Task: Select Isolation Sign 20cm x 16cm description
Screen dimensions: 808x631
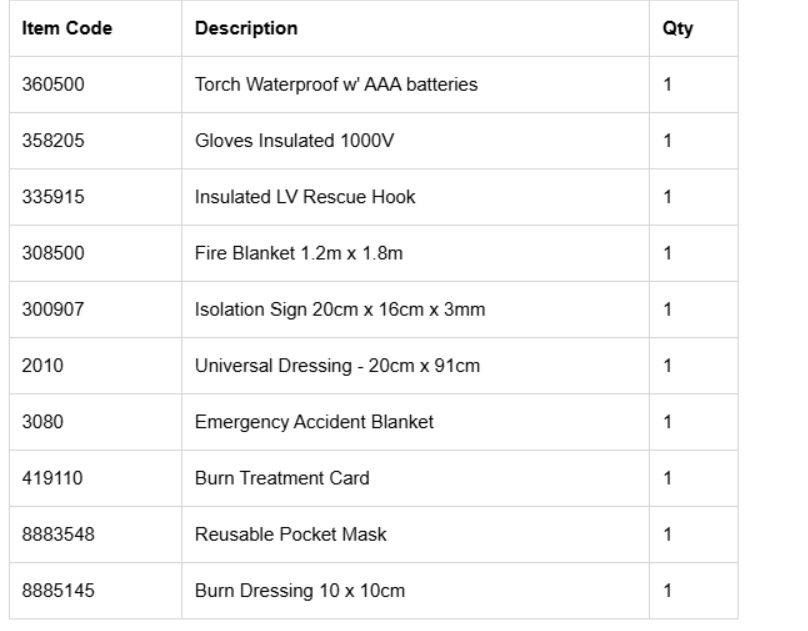Action: tap(340, 310)
